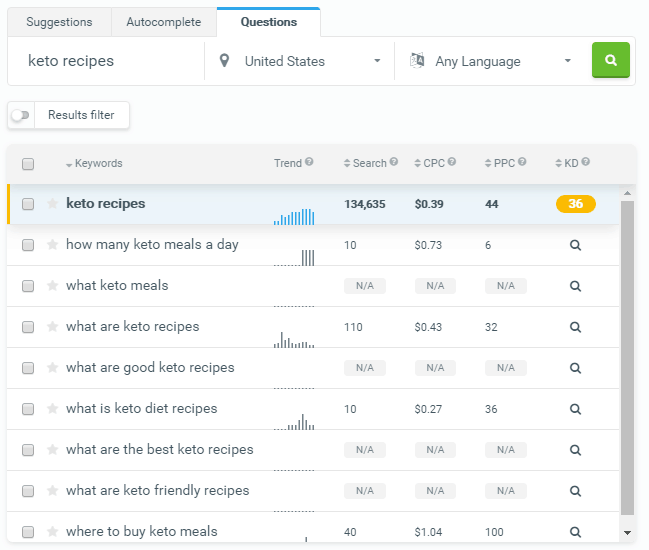The height and width of the screenshot is (550, 649).
Task: Open the United States location dropdown
Action: (x=299, y=61)
